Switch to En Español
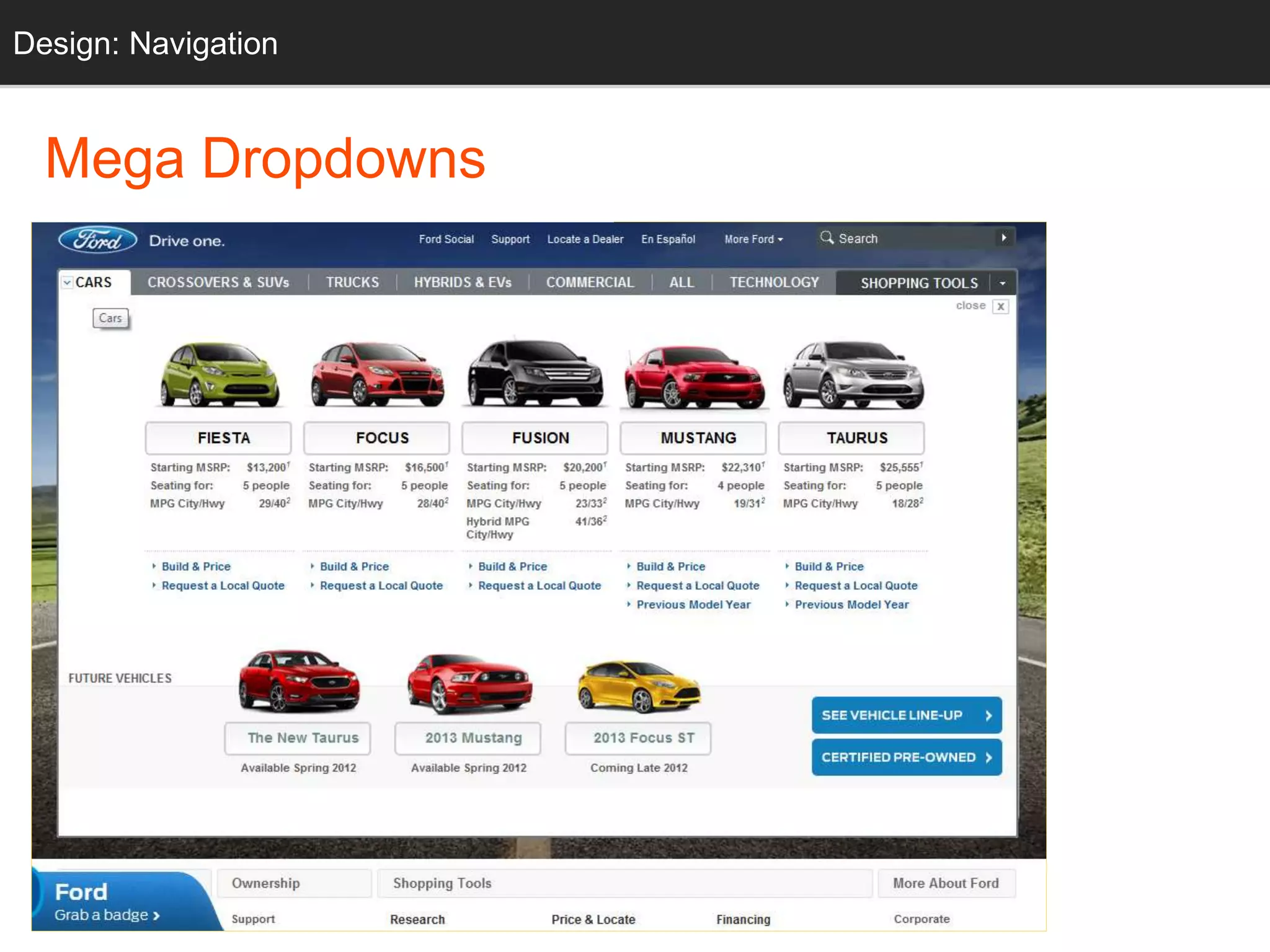The image size is (1270, 952). [x=668, y=239]
